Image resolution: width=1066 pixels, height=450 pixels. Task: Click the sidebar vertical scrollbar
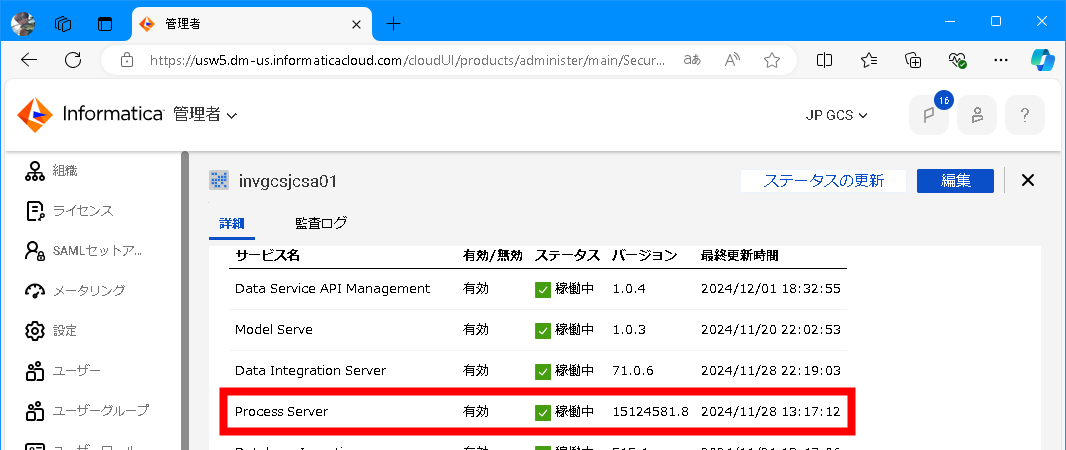point(184,300)
